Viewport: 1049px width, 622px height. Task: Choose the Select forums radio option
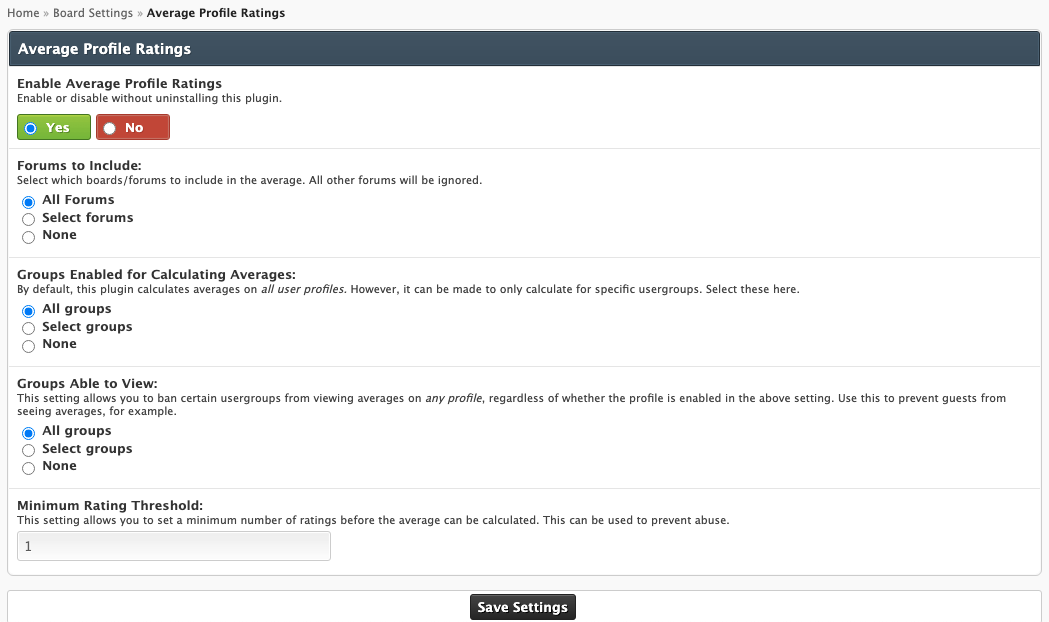(x=29, y=219)
